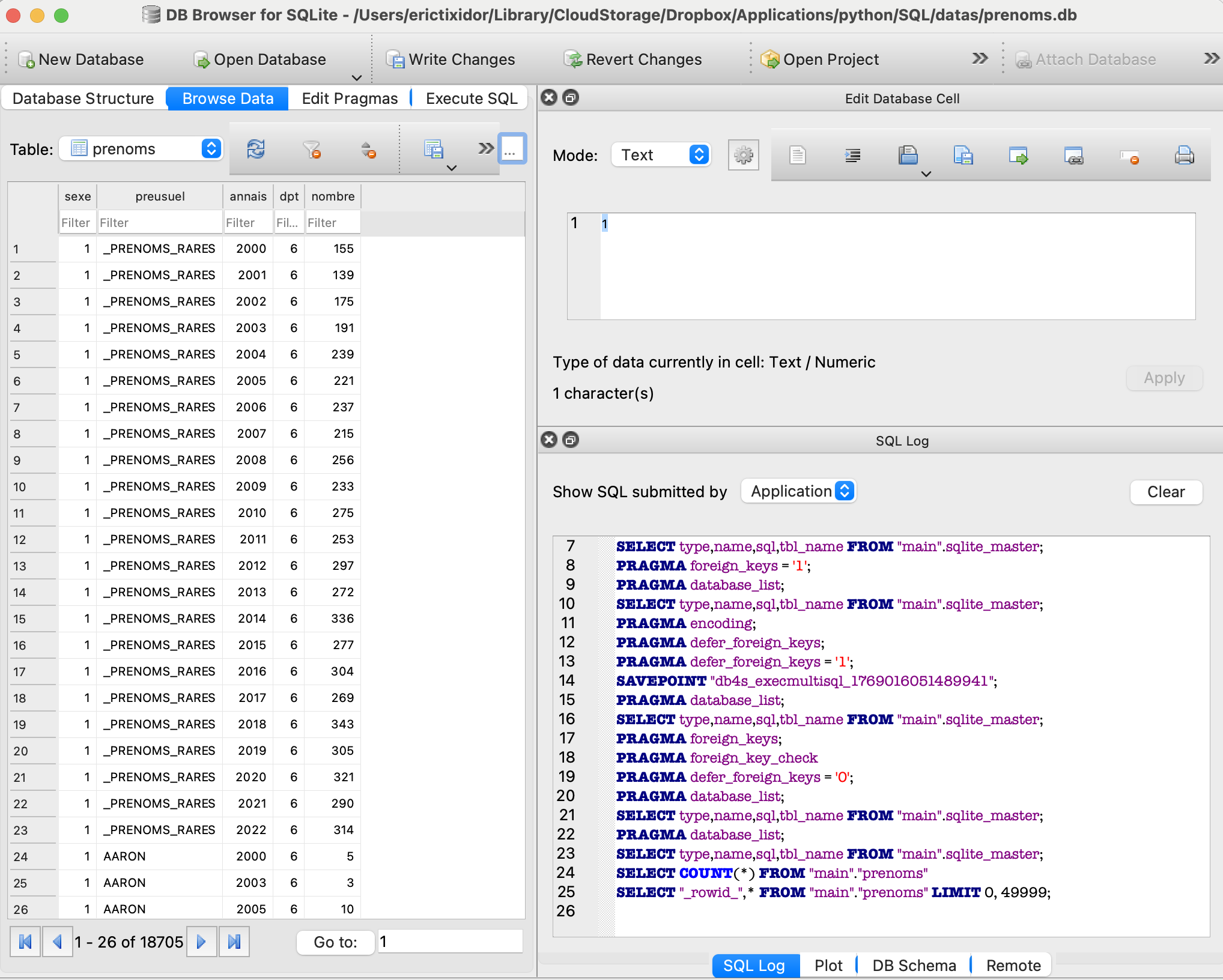The width and height of the screenshot is (1223, 980).
Task: Open the Application SQL source dropdown
Action: (799, 491)
